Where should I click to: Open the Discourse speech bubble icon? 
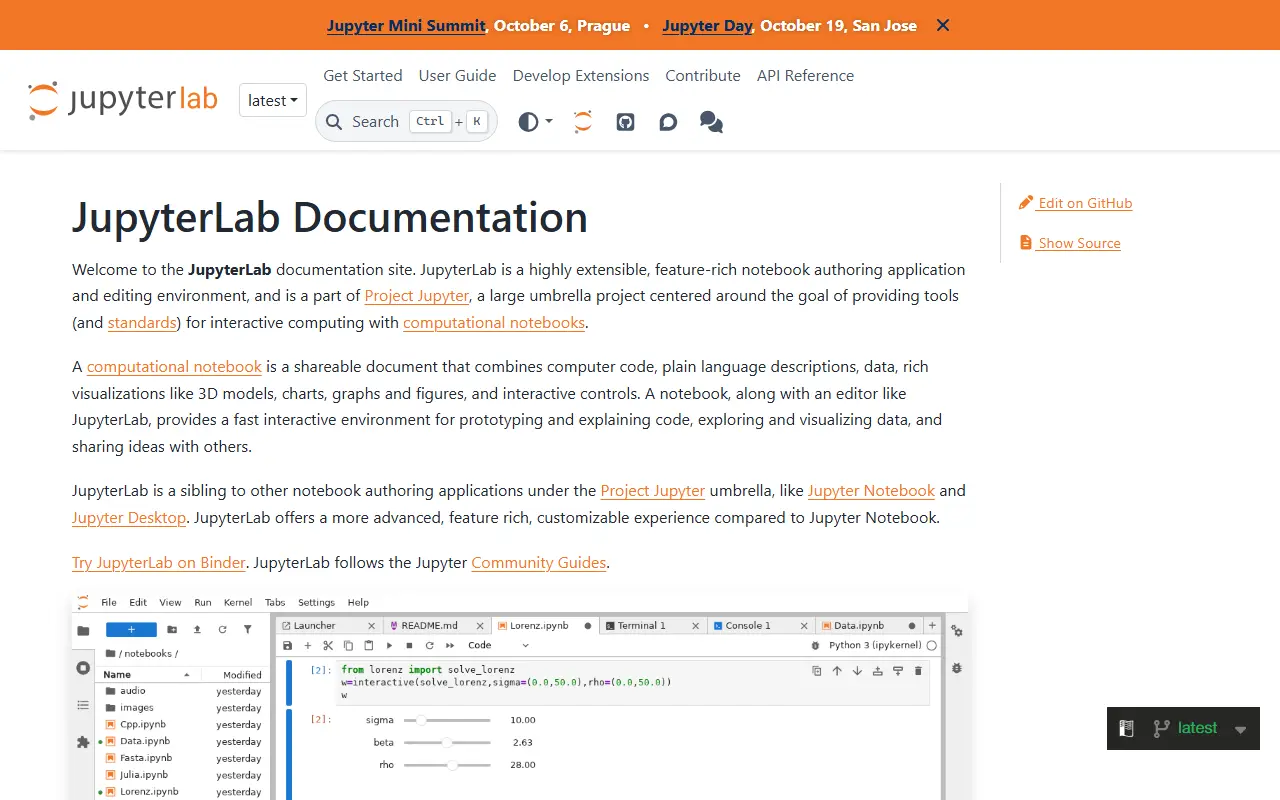tap(668, 122)
